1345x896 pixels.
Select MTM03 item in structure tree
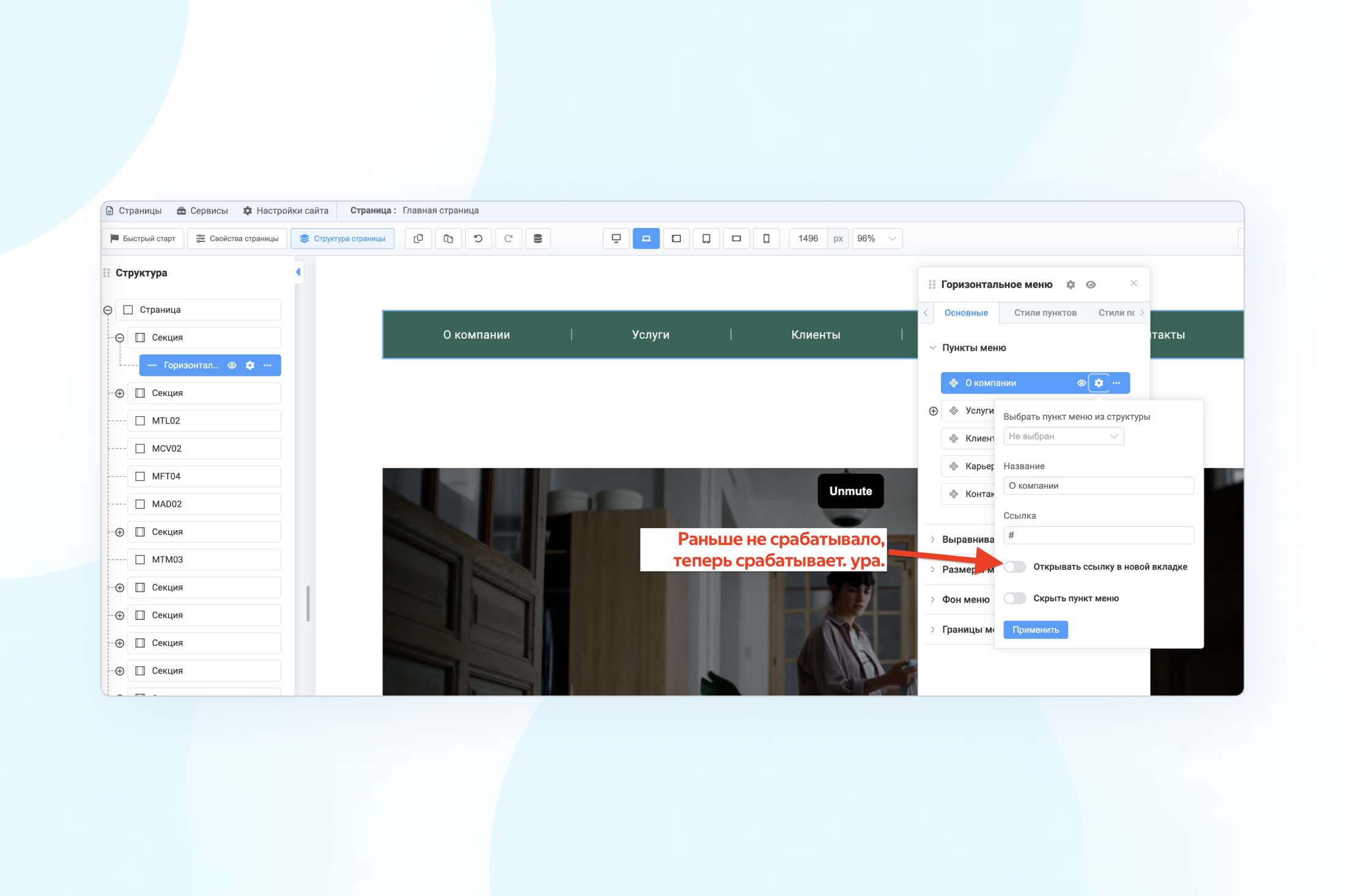click(x=204, y=560)
